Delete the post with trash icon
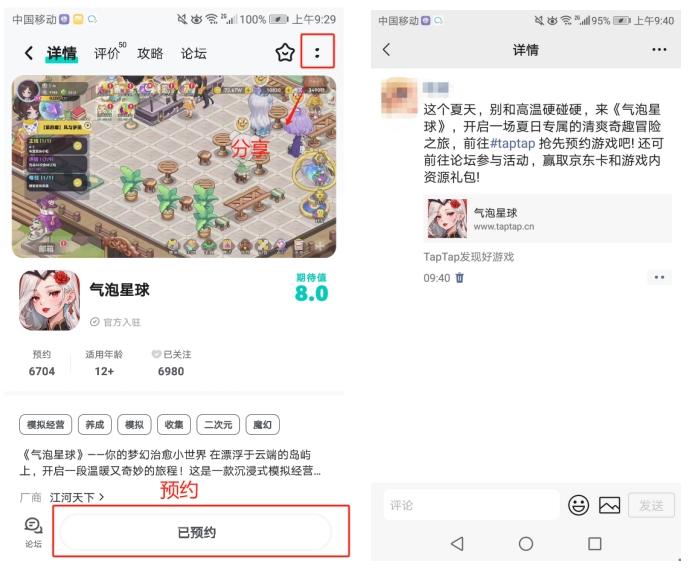 click(x=460, y=278)
